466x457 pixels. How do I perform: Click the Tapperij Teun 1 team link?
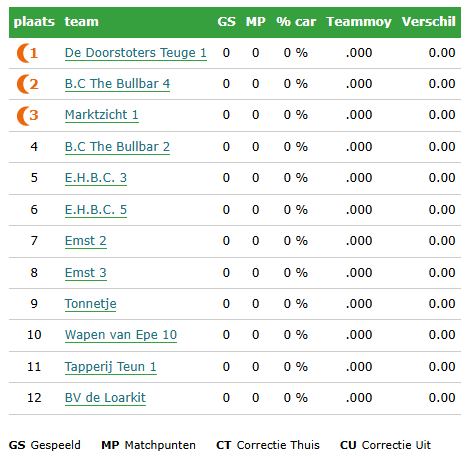111,367
